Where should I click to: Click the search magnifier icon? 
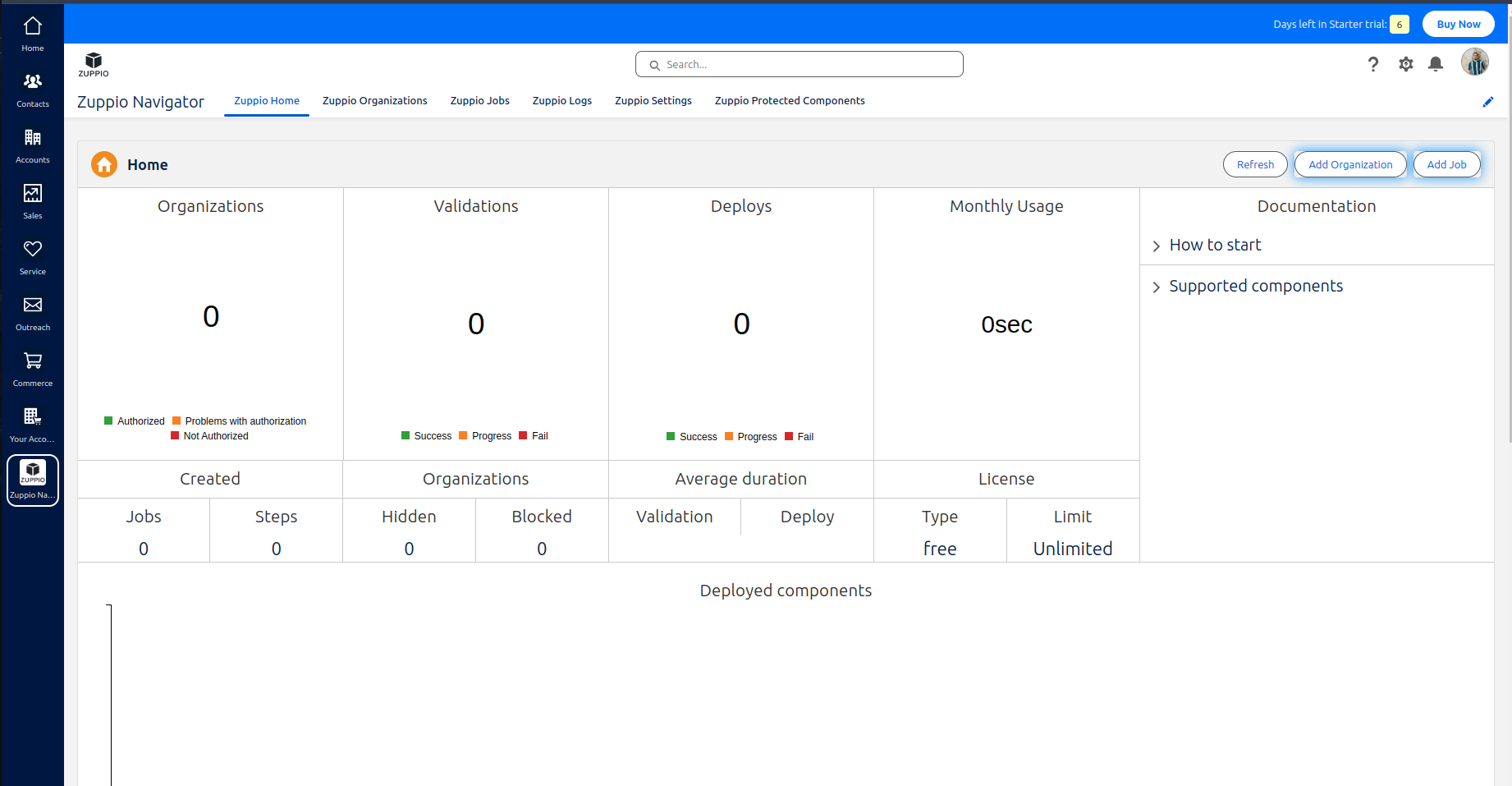654,65
